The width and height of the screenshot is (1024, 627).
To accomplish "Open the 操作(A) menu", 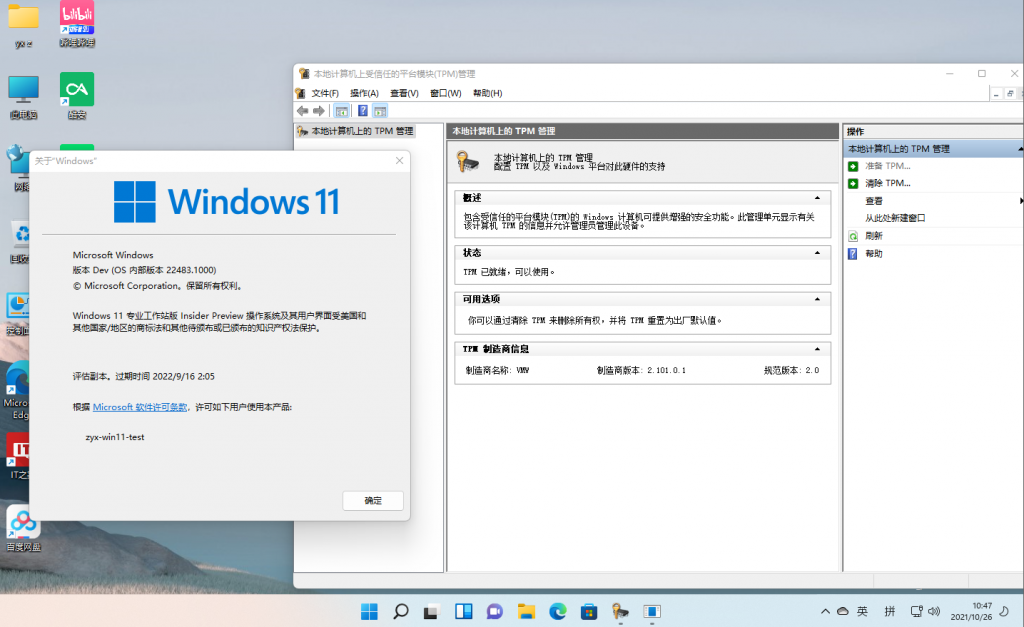I will pyautogui.click(x=364, y=93).
